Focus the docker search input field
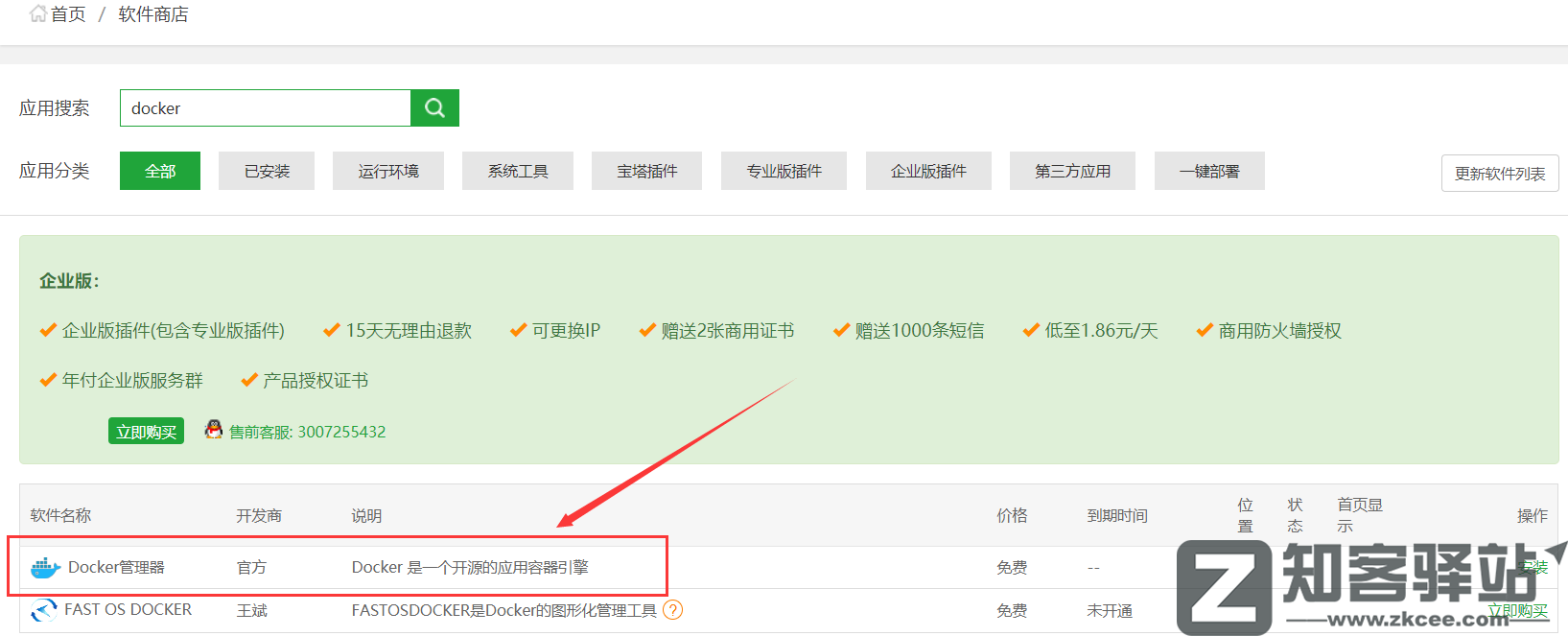The height and width of the screenshot is (636, 1568). coord(266,108)
